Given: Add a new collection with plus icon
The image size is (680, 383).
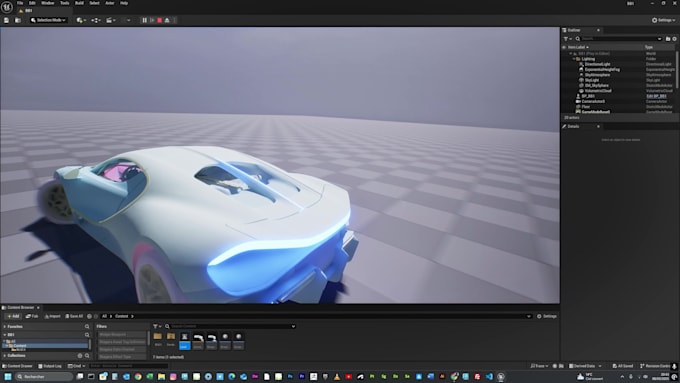Looking at the screenshot, I should tap(80, 356).
